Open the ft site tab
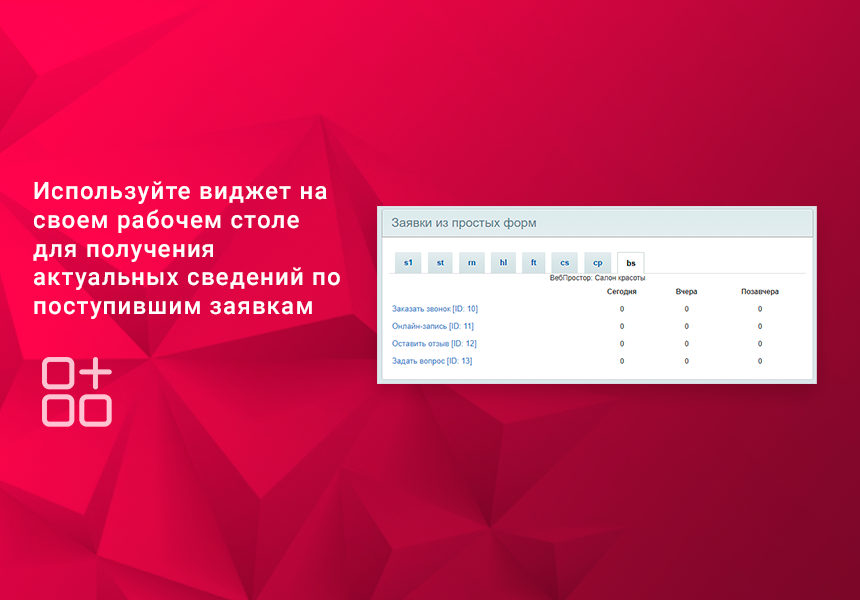The height and width of the screenshot is (600, 860). (534, 263)
